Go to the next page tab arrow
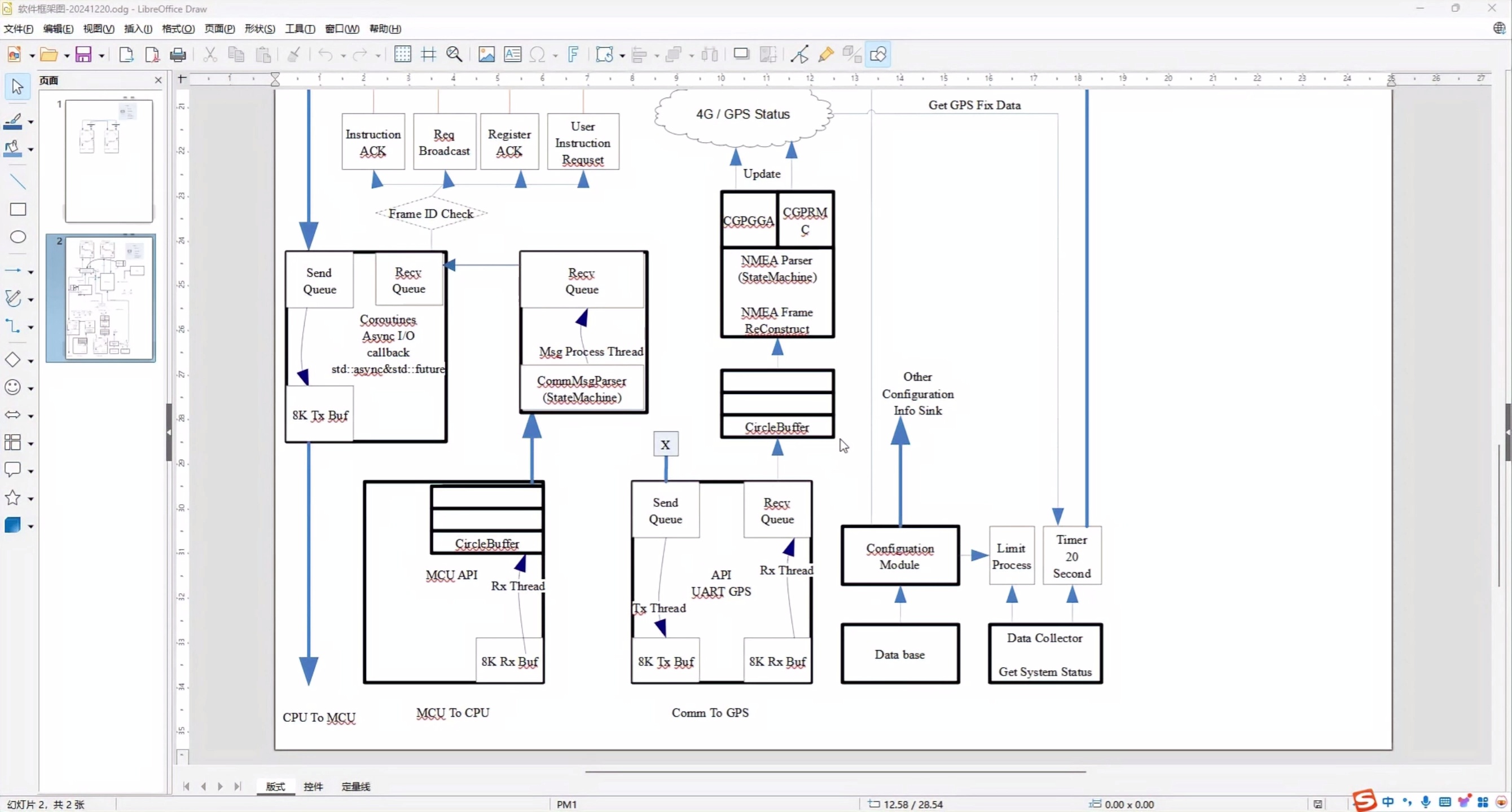The height and width of the screenshot is (812, 1512). [x=220, y=786]
